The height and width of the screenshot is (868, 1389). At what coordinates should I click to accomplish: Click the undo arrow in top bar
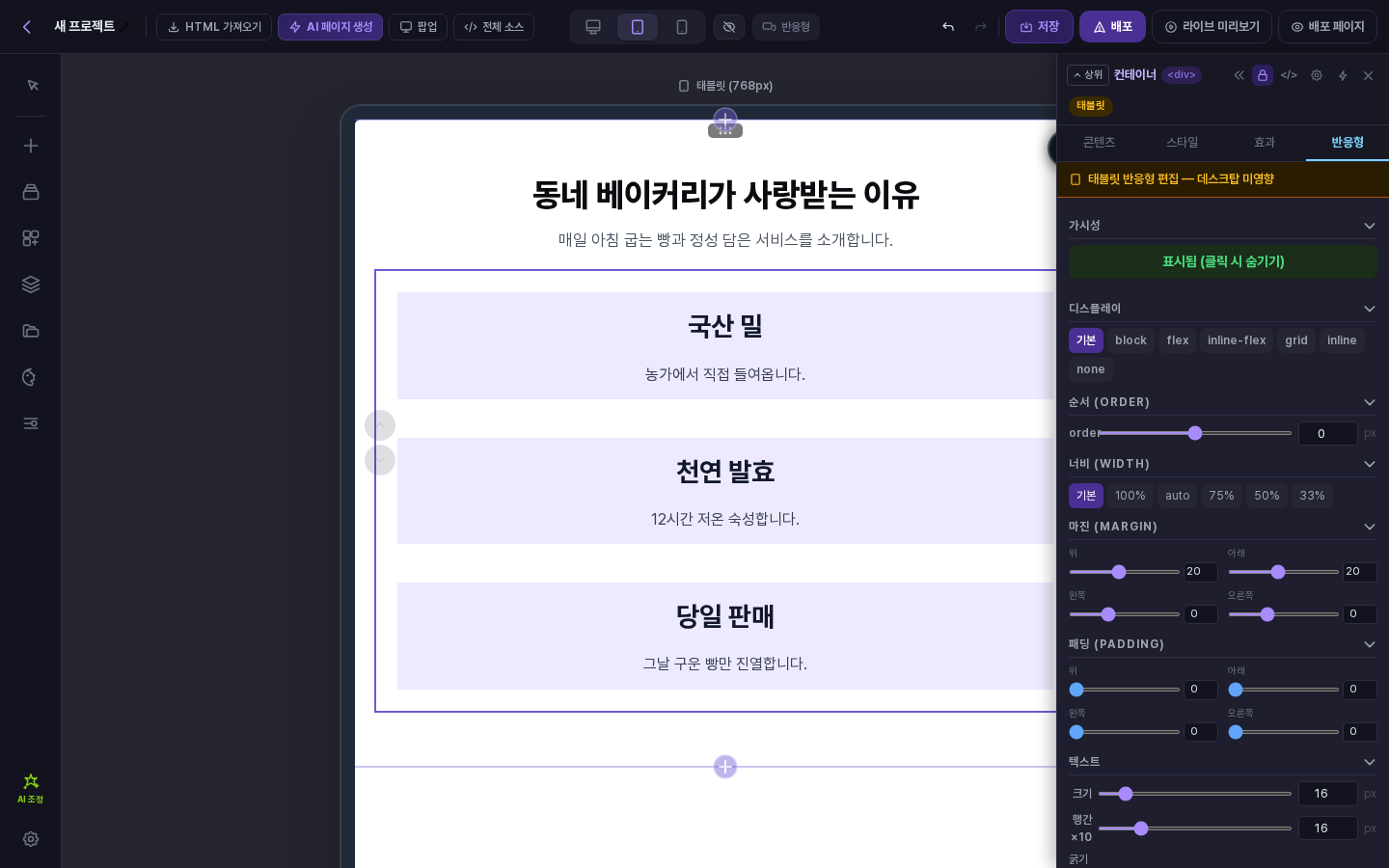948,27
